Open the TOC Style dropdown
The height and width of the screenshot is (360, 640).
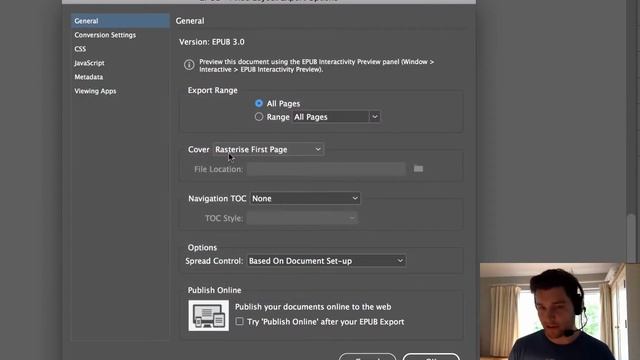(302, 218)
